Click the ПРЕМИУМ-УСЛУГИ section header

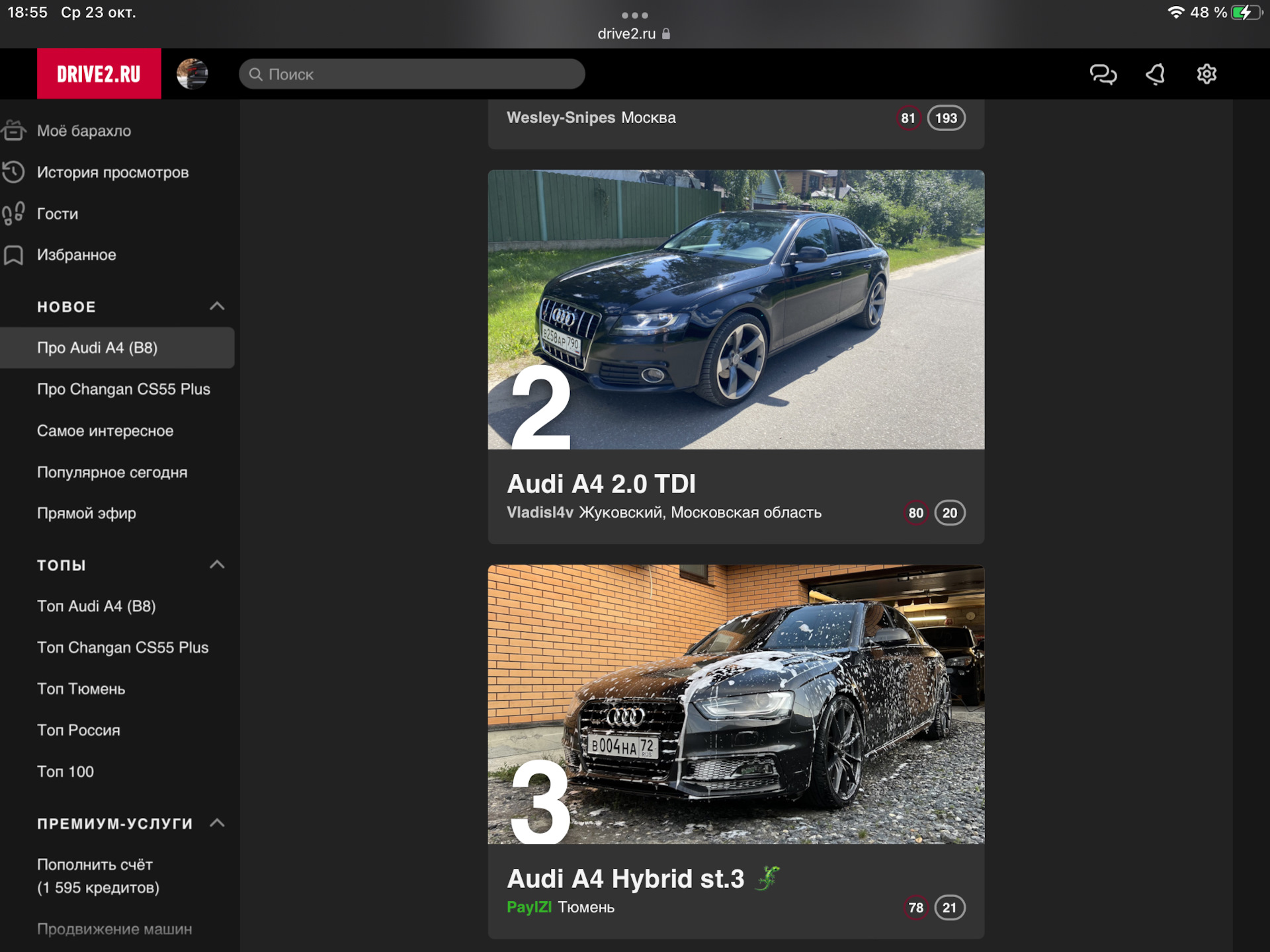coord(115,824)
